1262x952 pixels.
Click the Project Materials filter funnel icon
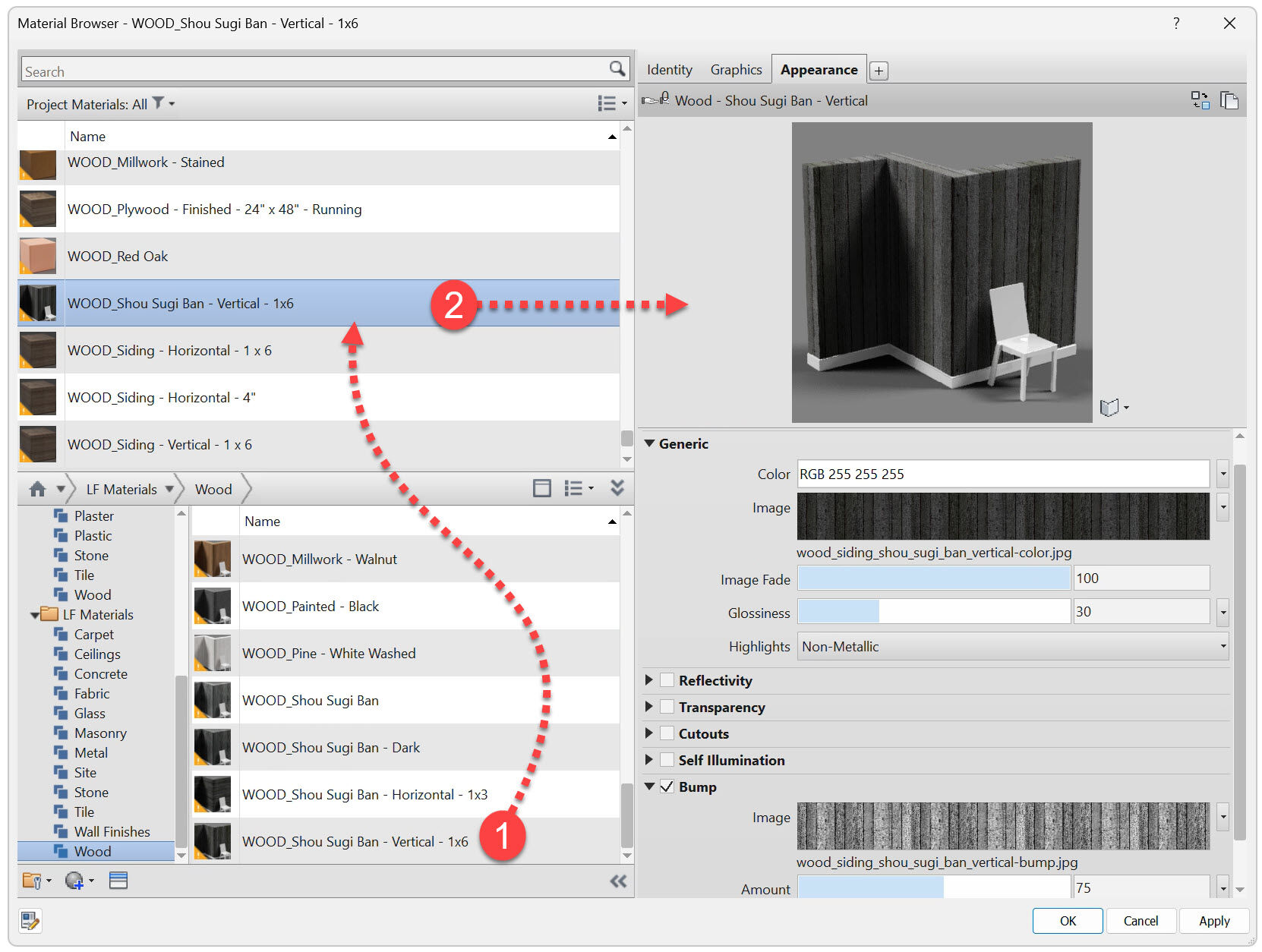point(158,103)
